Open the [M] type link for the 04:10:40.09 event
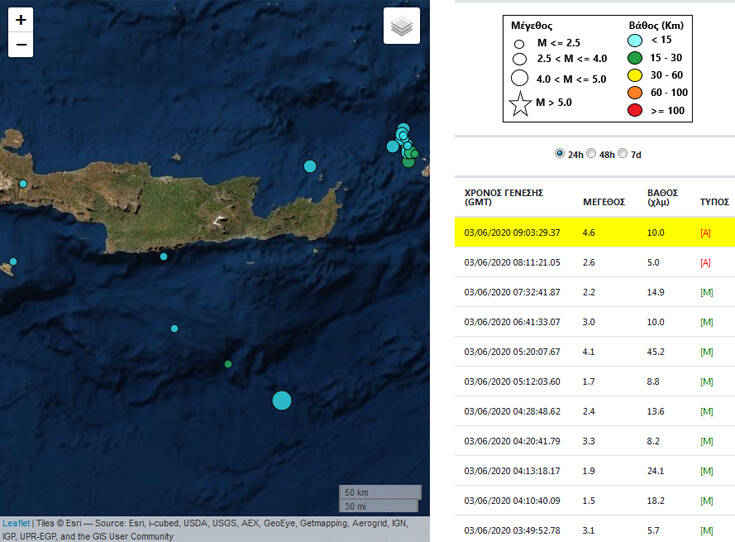 point(706,501)
